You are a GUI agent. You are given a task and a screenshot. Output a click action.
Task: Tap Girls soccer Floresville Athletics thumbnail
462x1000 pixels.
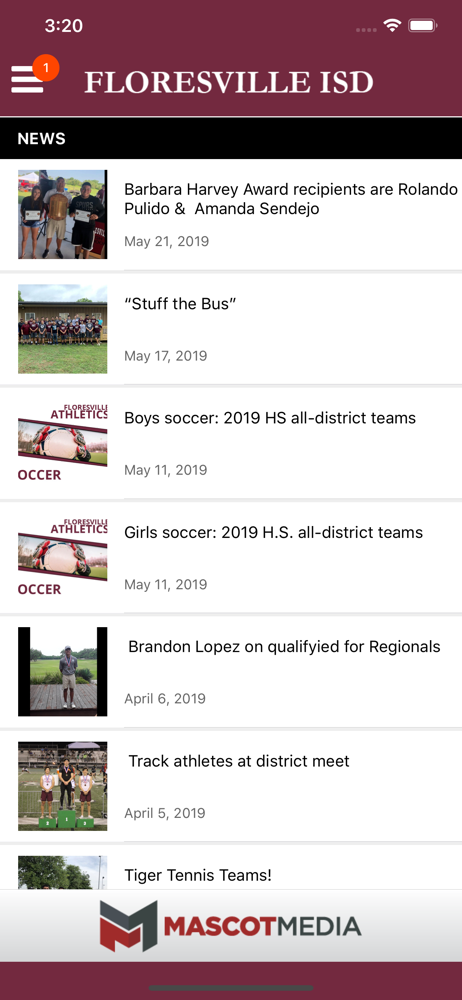(x=63, y=557)
